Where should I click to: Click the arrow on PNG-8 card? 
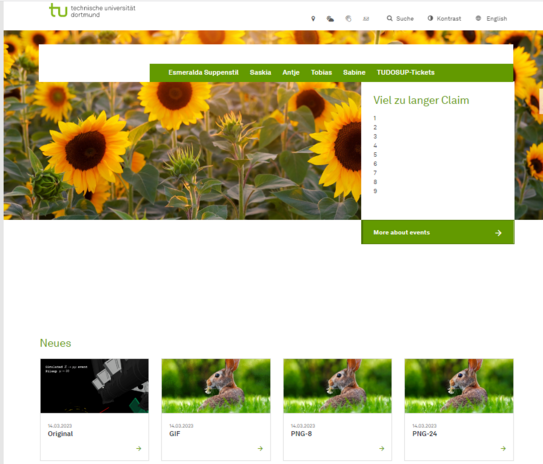pos(382,448)
